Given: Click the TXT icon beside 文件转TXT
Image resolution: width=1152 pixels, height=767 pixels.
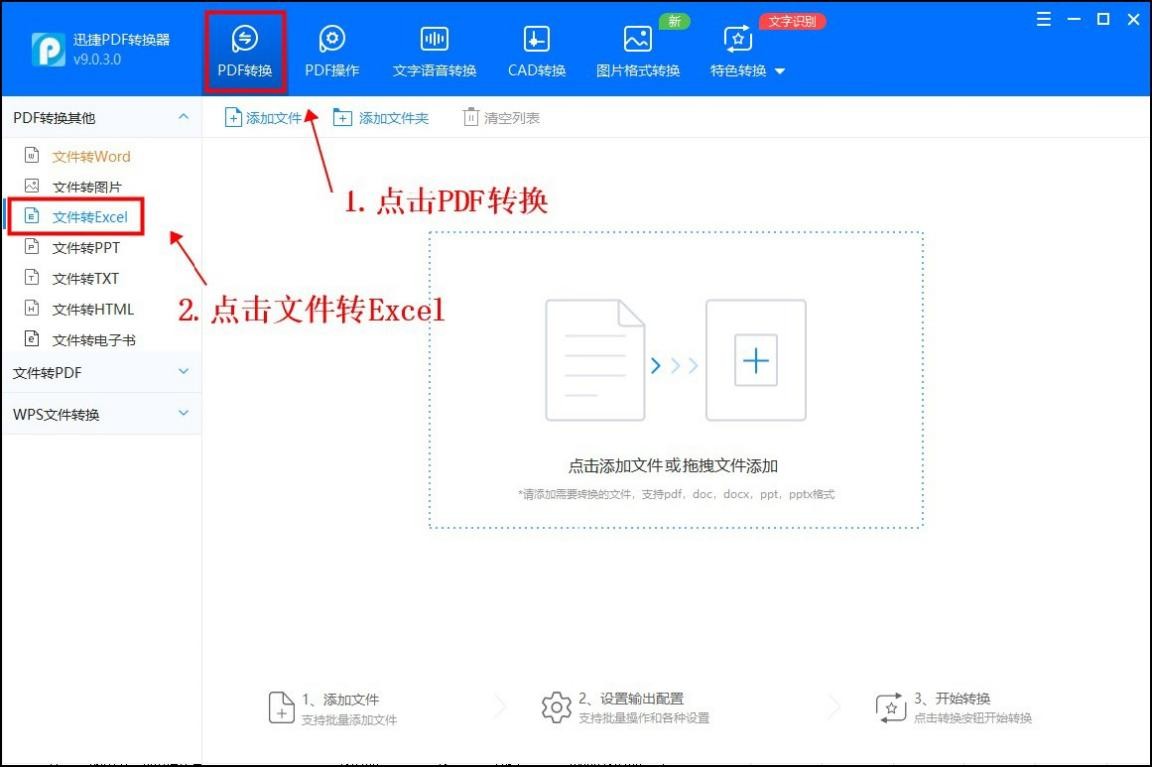Looking at the screenshot, I should [32, 277].
